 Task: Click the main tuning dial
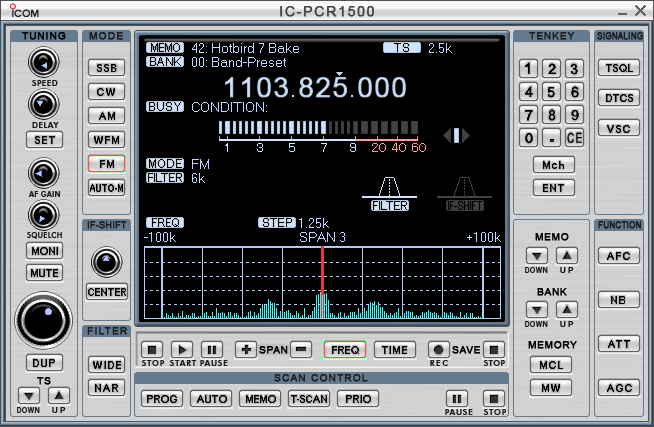[44, 322]
